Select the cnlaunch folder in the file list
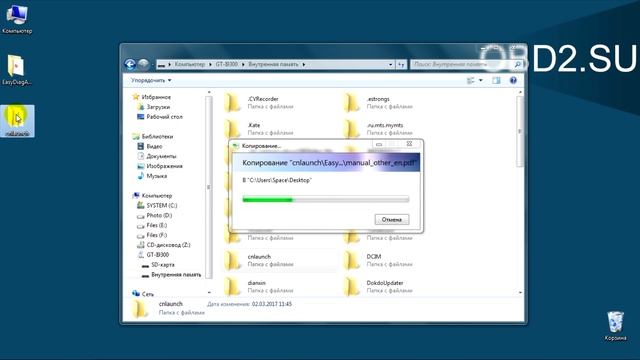640x360 pixels. click(258, 260)
